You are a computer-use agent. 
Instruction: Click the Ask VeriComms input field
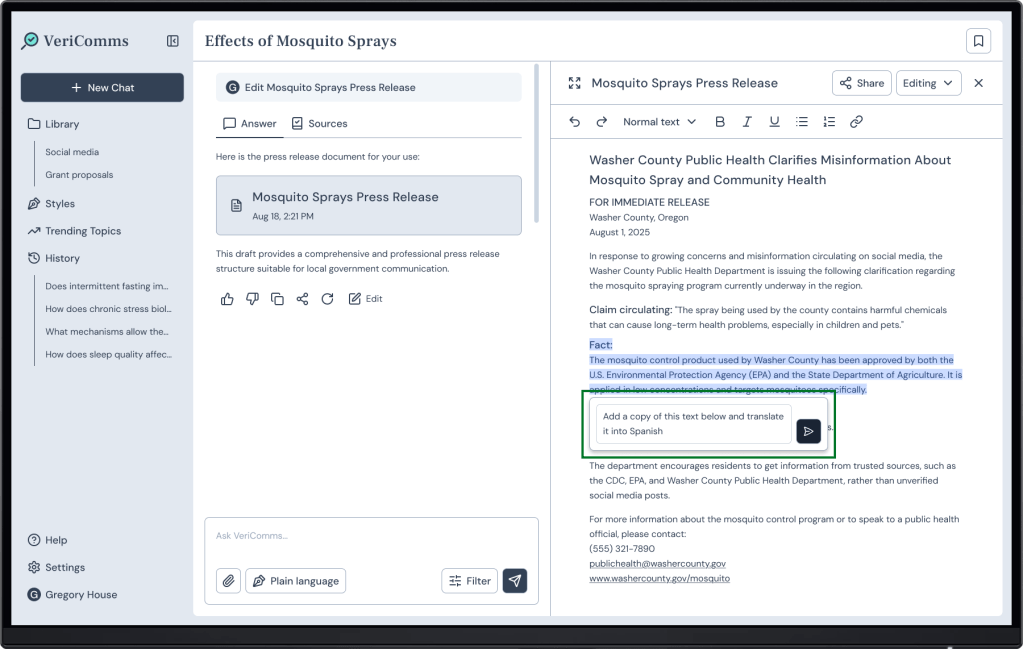click(x=370, y=536)
